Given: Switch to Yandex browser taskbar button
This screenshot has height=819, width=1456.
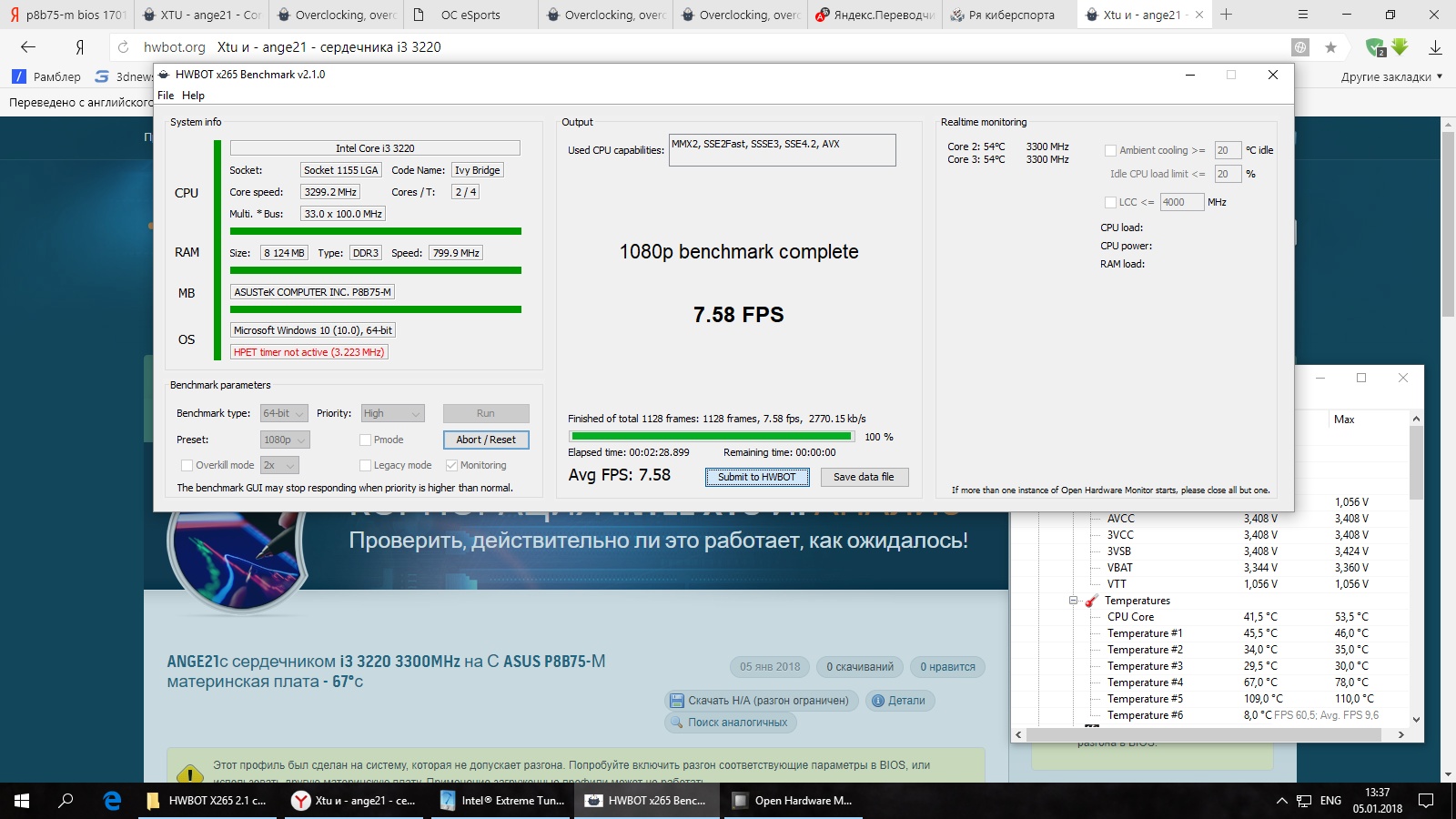Looking at the screenshot, I should (x=353, y=801).
